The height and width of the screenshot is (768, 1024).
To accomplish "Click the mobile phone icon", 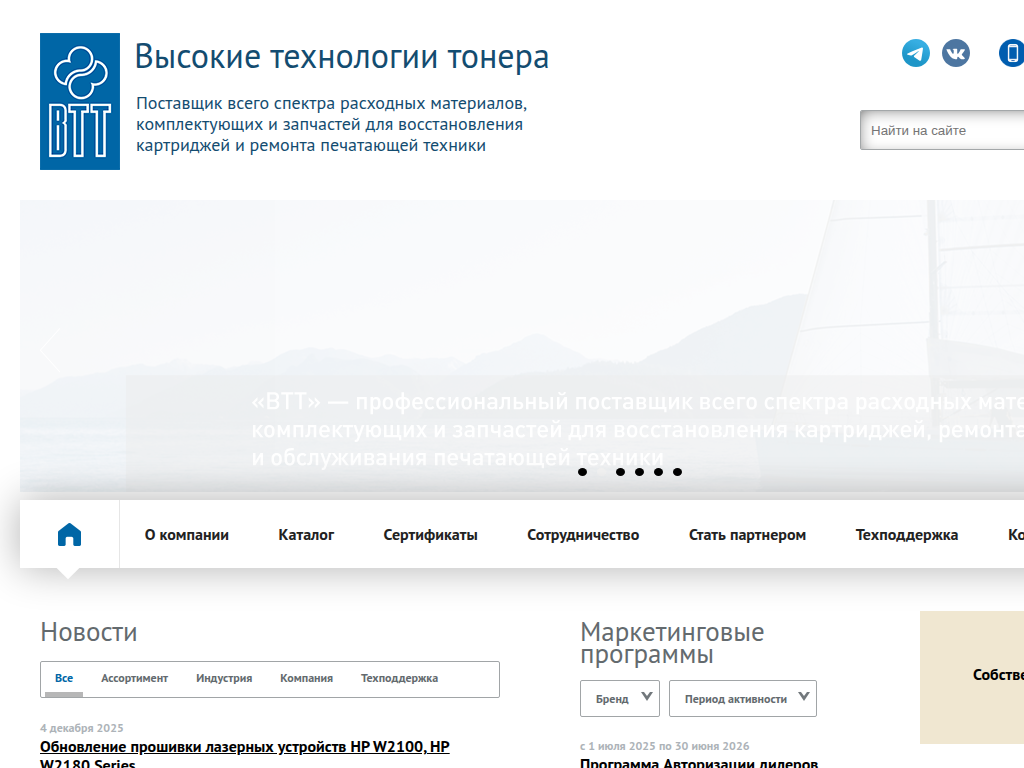I will pyautogui.click(x=1010, y=53).
